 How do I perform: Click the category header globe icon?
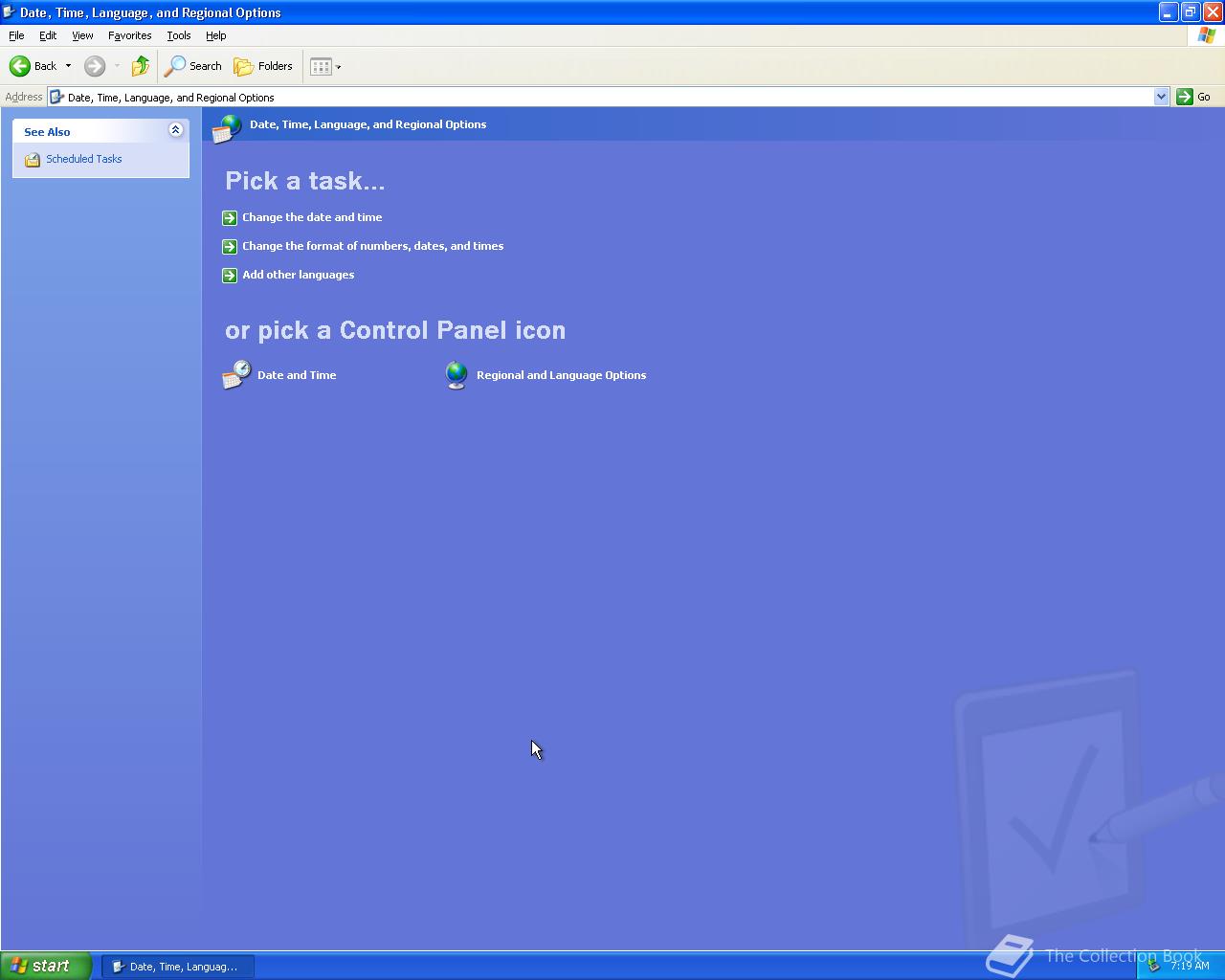click(228, 128)
